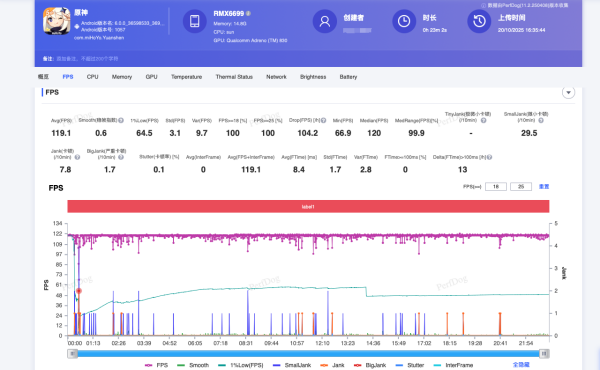Click the phone device icon beside RMX6699
The image size is (600, 370).
tap(194, 21)
